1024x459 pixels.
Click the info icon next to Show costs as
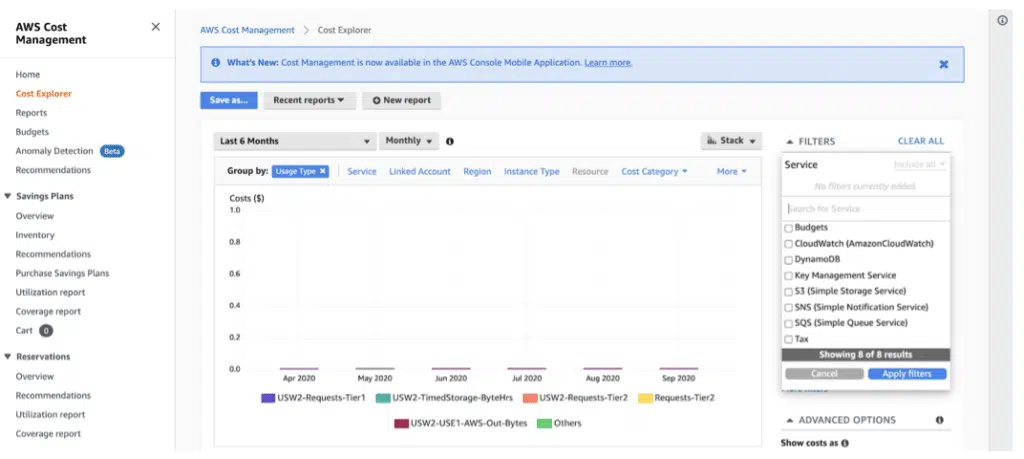(844, 443)
